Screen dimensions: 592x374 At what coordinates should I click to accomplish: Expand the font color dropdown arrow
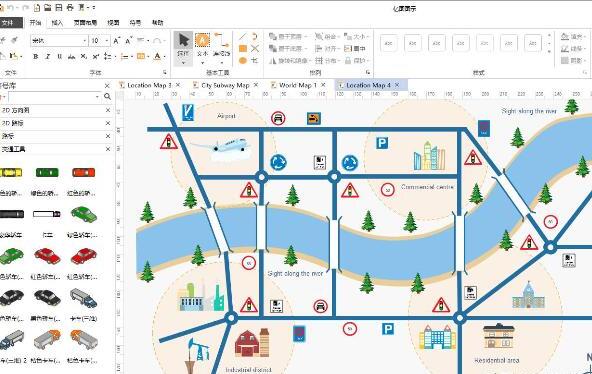pos(165,57)
